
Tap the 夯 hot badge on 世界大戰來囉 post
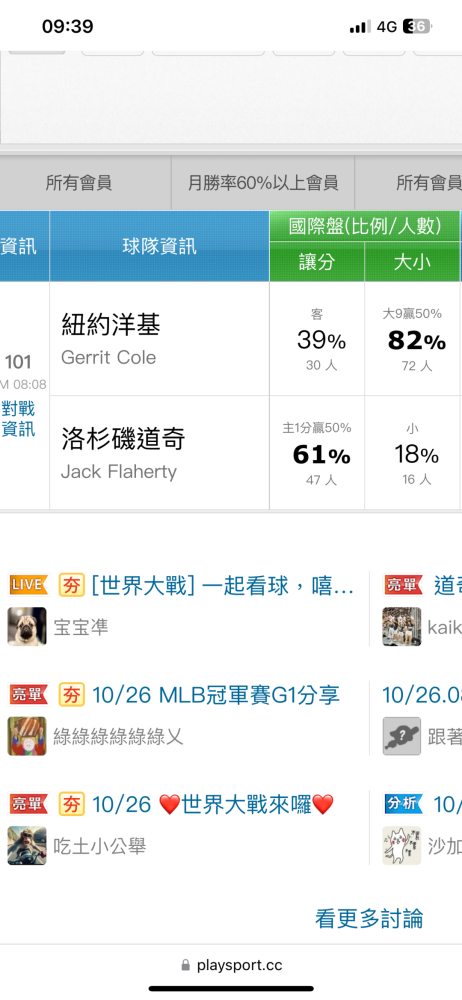pyautogui.click(x=72, y=805)
